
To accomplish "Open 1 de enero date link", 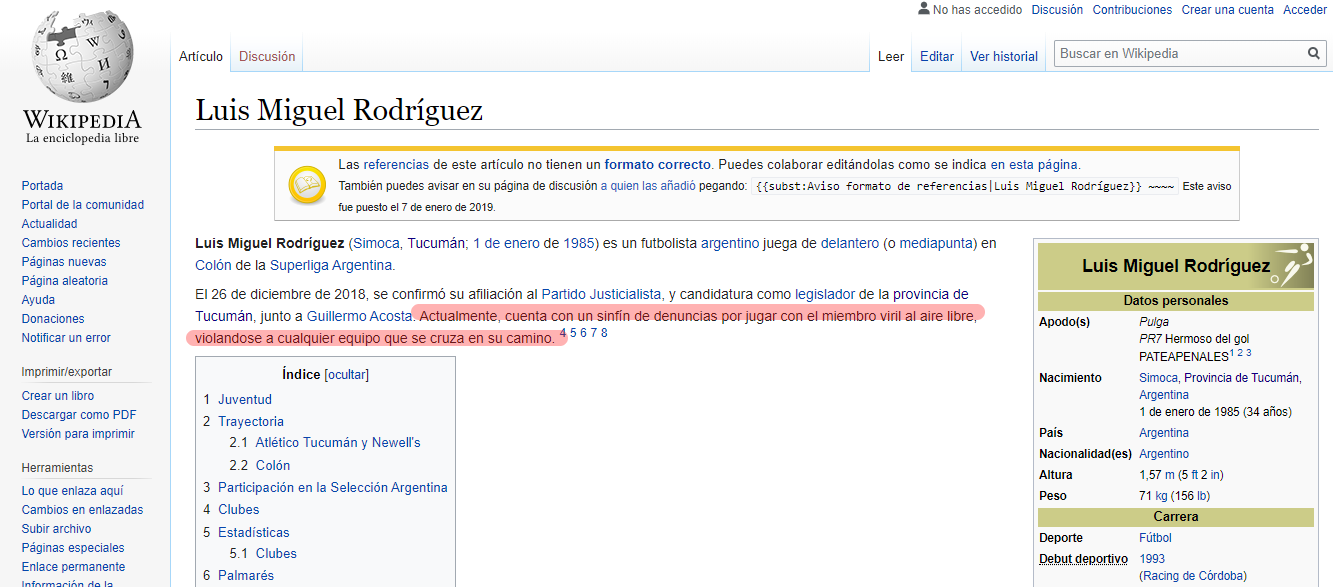I will (507, 243).
